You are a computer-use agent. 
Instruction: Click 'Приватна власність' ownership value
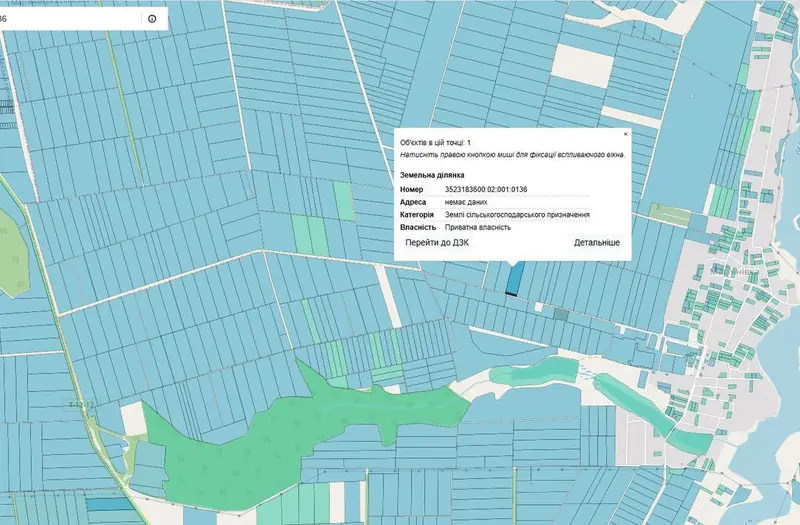pos(478,228)
